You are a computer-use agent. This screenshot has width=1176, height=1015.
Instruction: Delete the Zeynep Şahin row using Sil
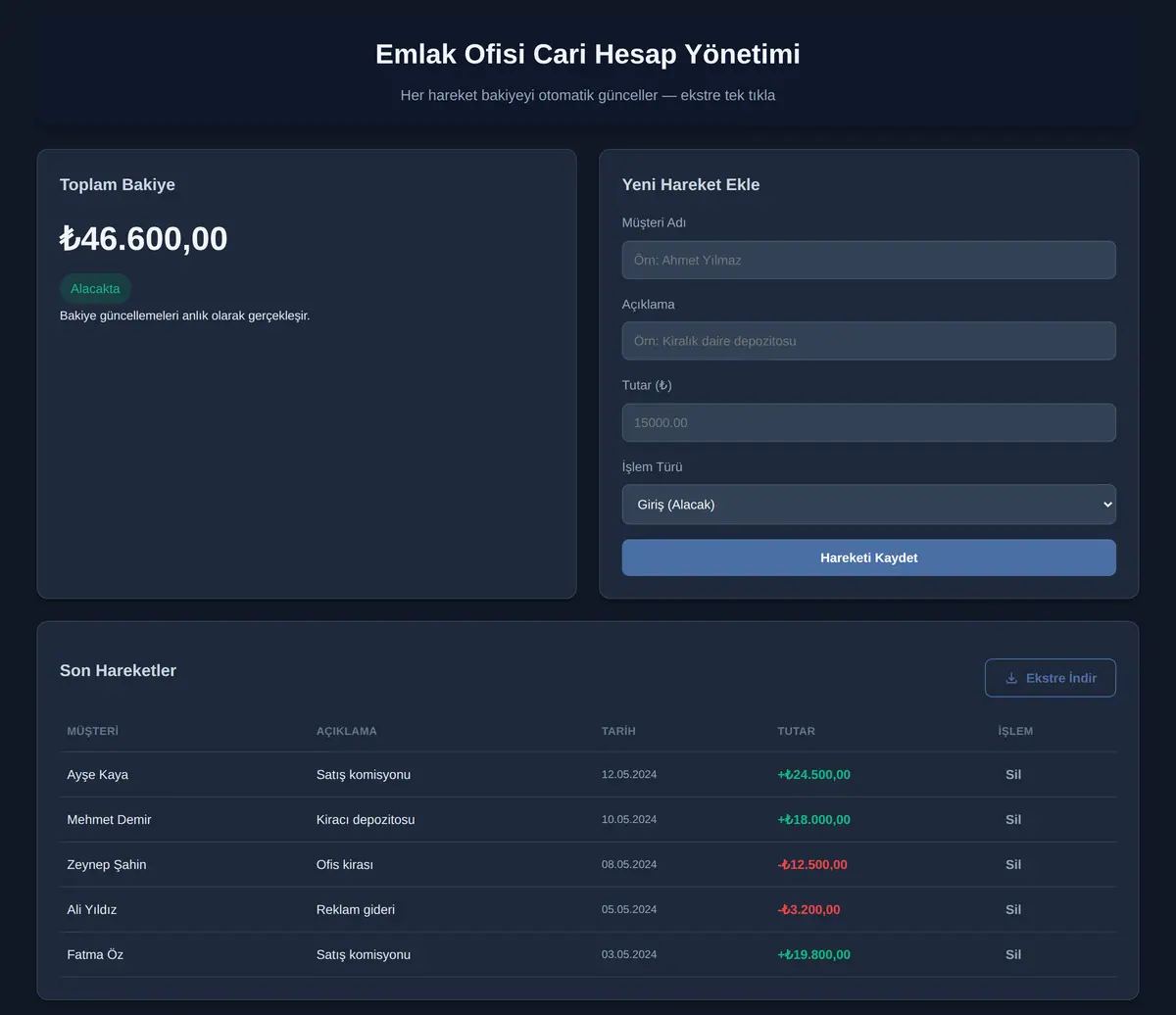click(1013, 864)
